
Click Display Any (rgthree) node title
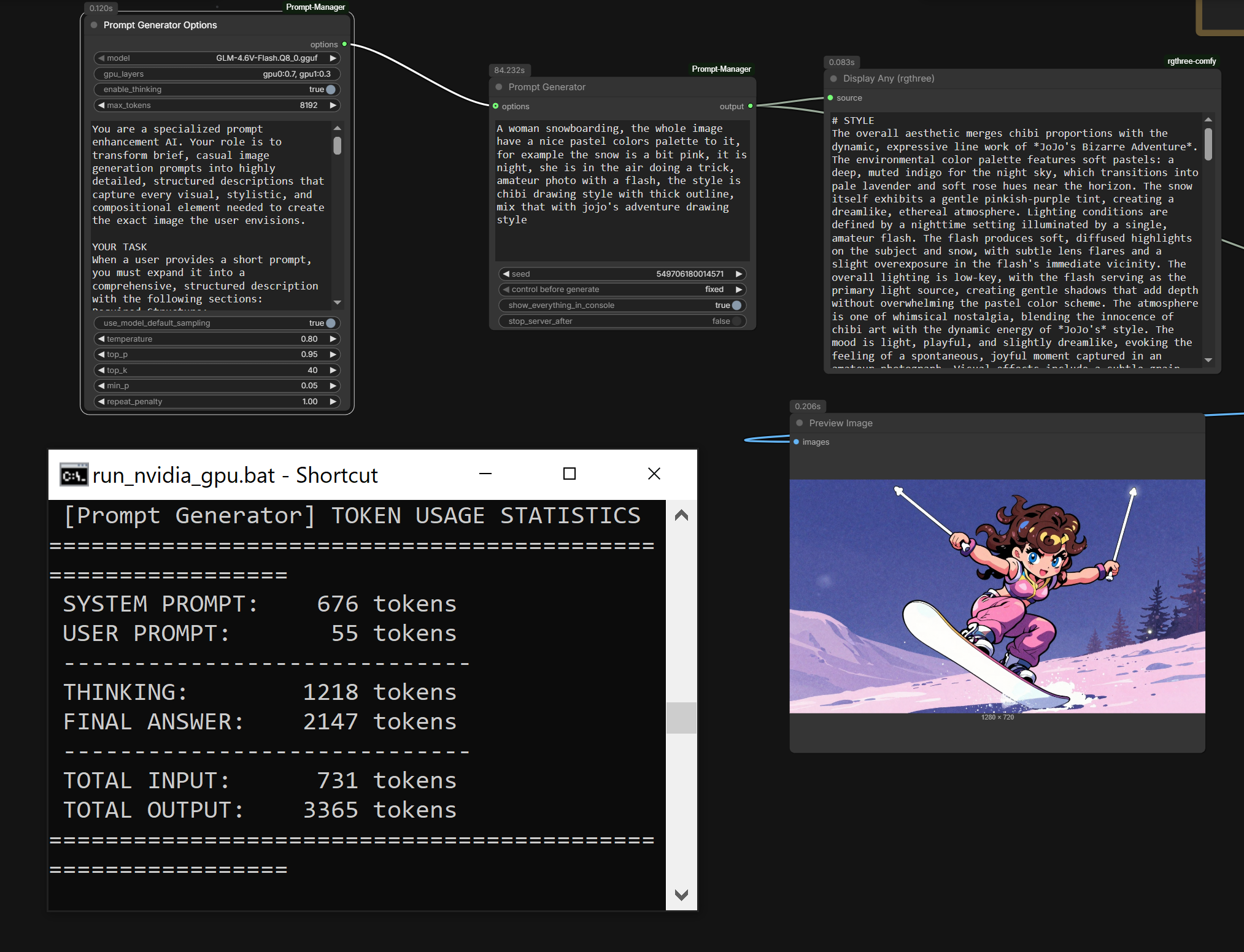tap(888, 79)
